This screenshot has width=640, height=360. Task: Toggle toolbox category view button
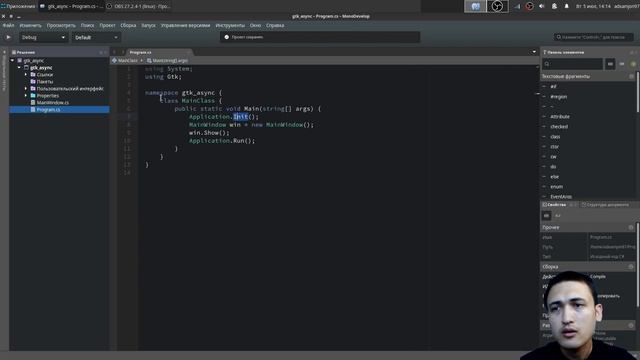tap(610, 64)
